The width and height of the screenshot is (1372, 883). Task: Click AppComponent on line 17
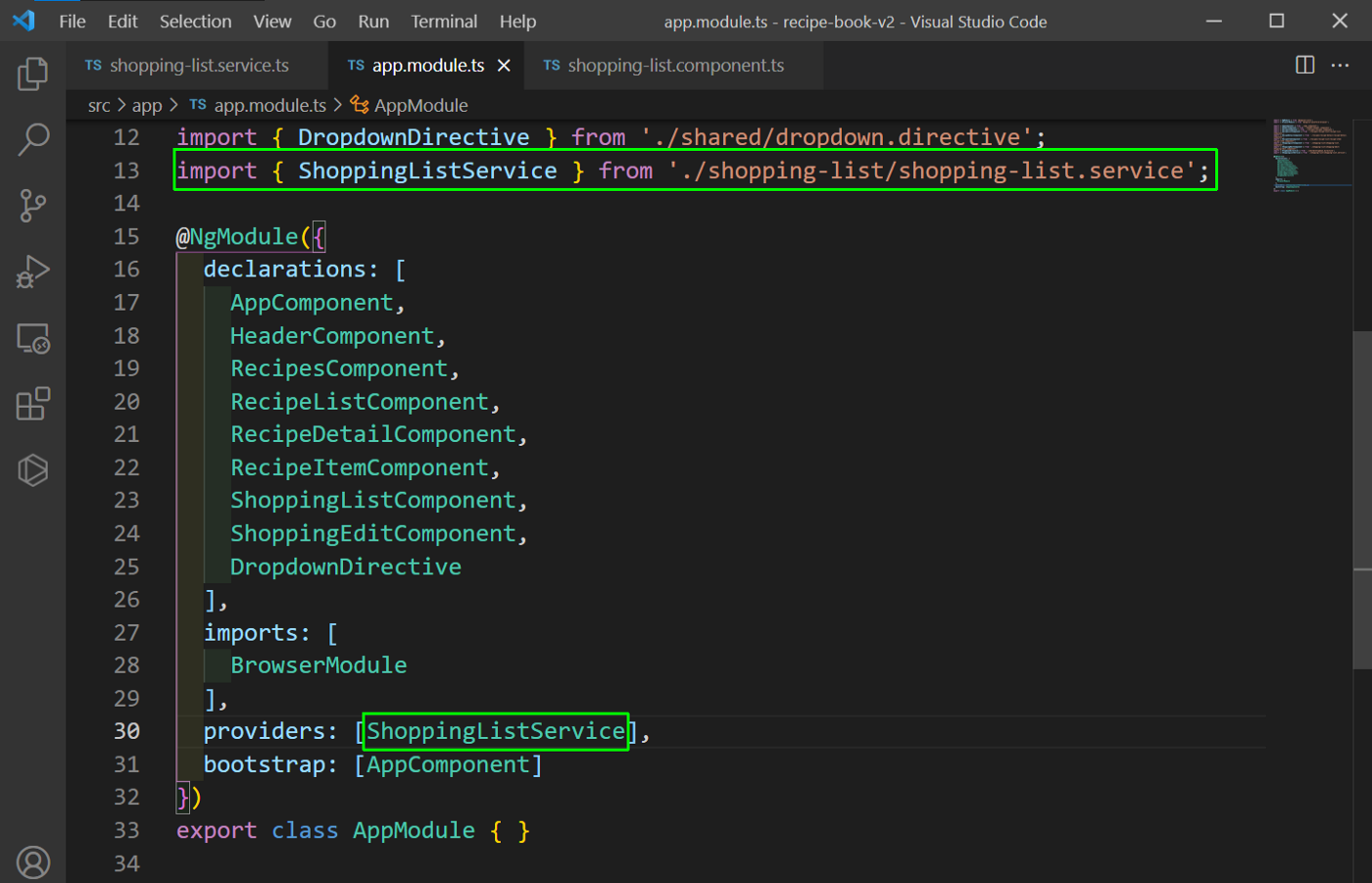pos(312,303)
